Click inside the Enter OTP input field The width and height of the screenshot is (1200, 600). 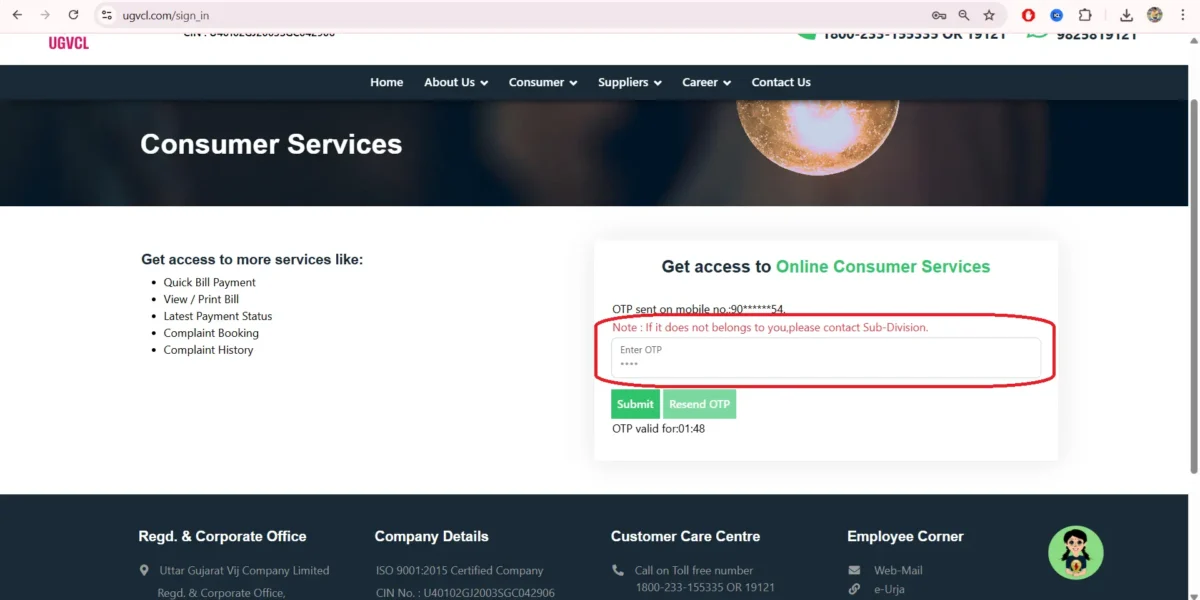pyautogui.click(x=825, y=357)
